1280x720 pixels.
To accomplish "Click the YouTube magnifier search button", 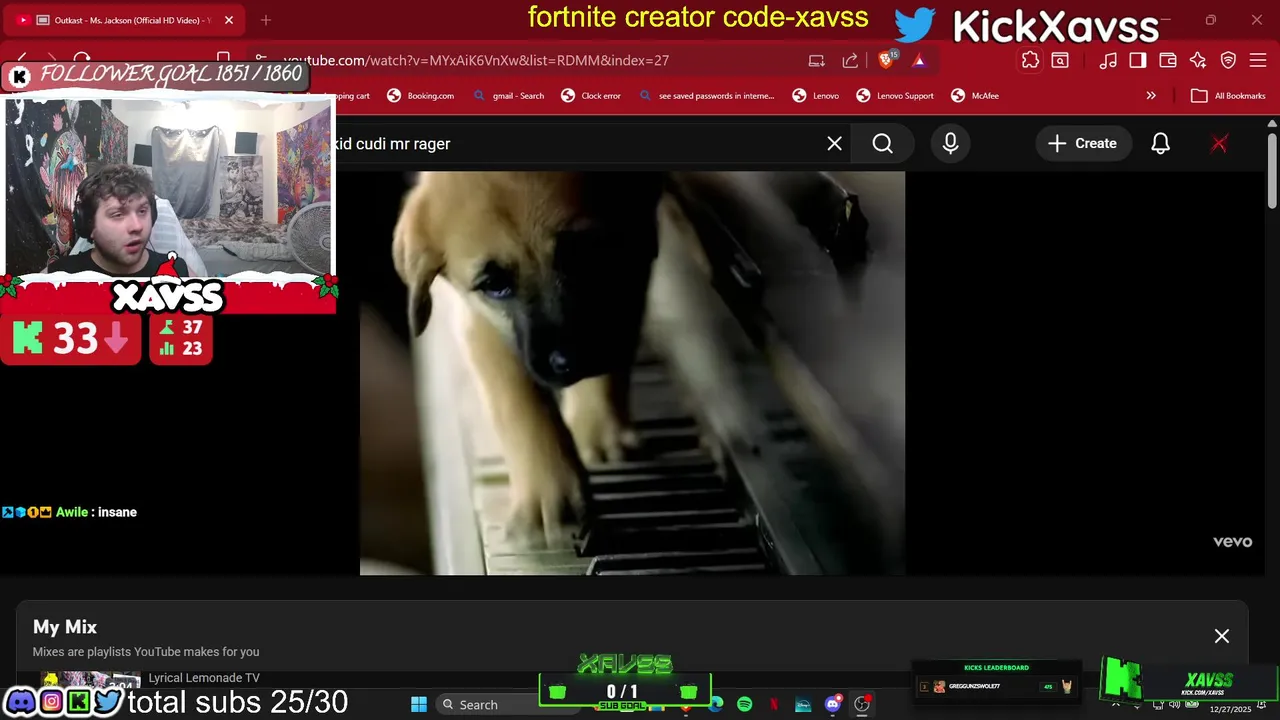I will pos(882,144).
